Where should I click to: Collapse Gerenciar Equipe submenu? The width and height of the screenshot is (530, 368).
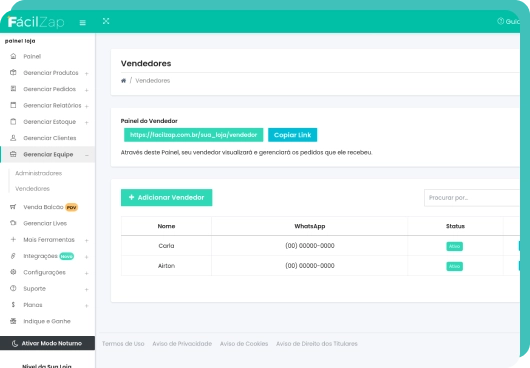[87, 155]
